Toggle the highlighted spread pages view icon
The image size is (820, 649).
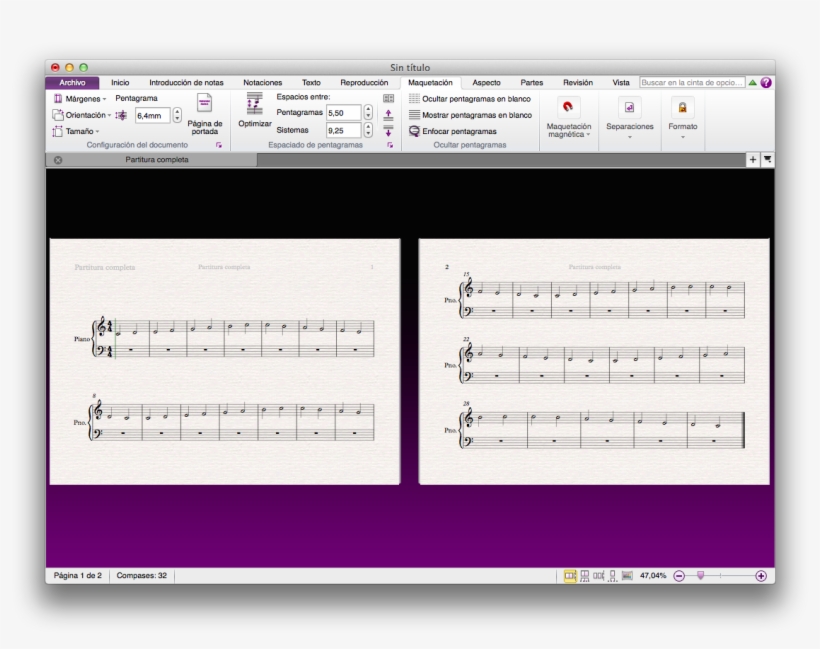(570, 576)
